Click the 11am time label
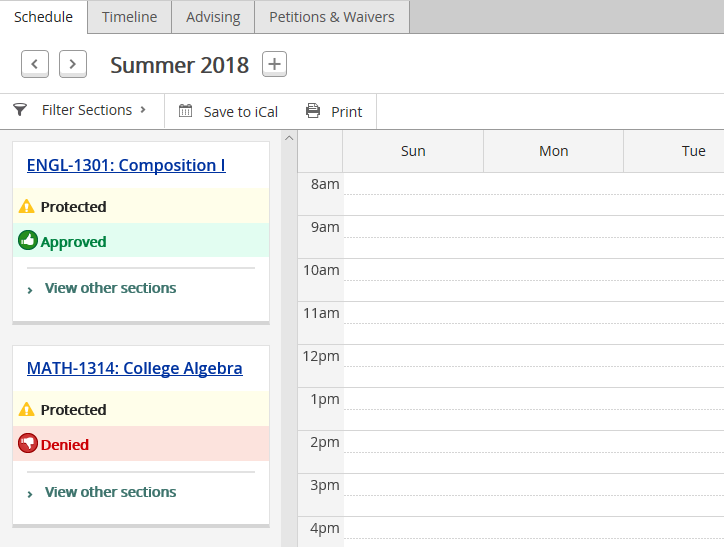This screenshot has width=724, height=547. click(321, 313)
